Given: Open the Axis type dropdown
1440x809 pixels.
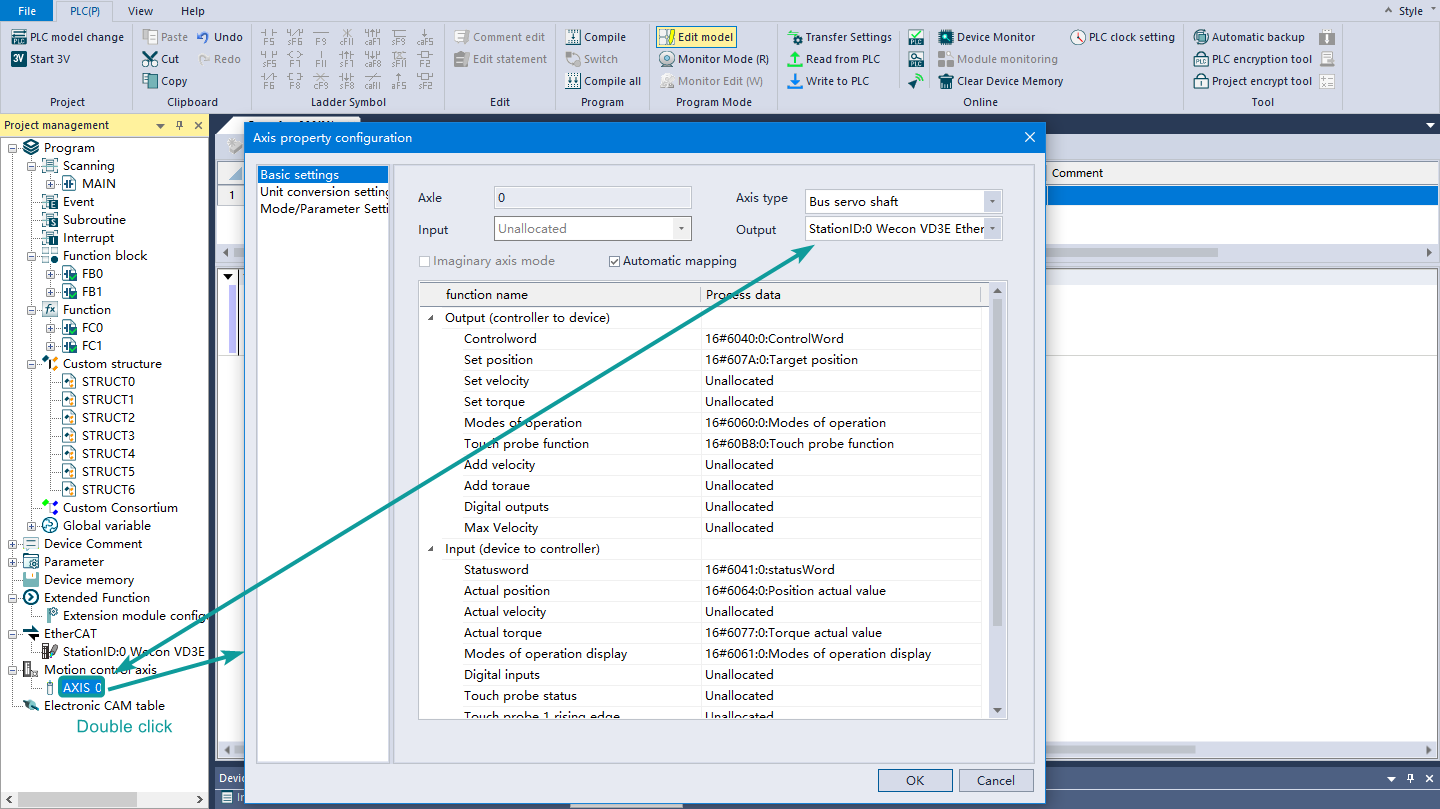Looking at the screenshot, I should pyautogui.click(x=992, y=202).
